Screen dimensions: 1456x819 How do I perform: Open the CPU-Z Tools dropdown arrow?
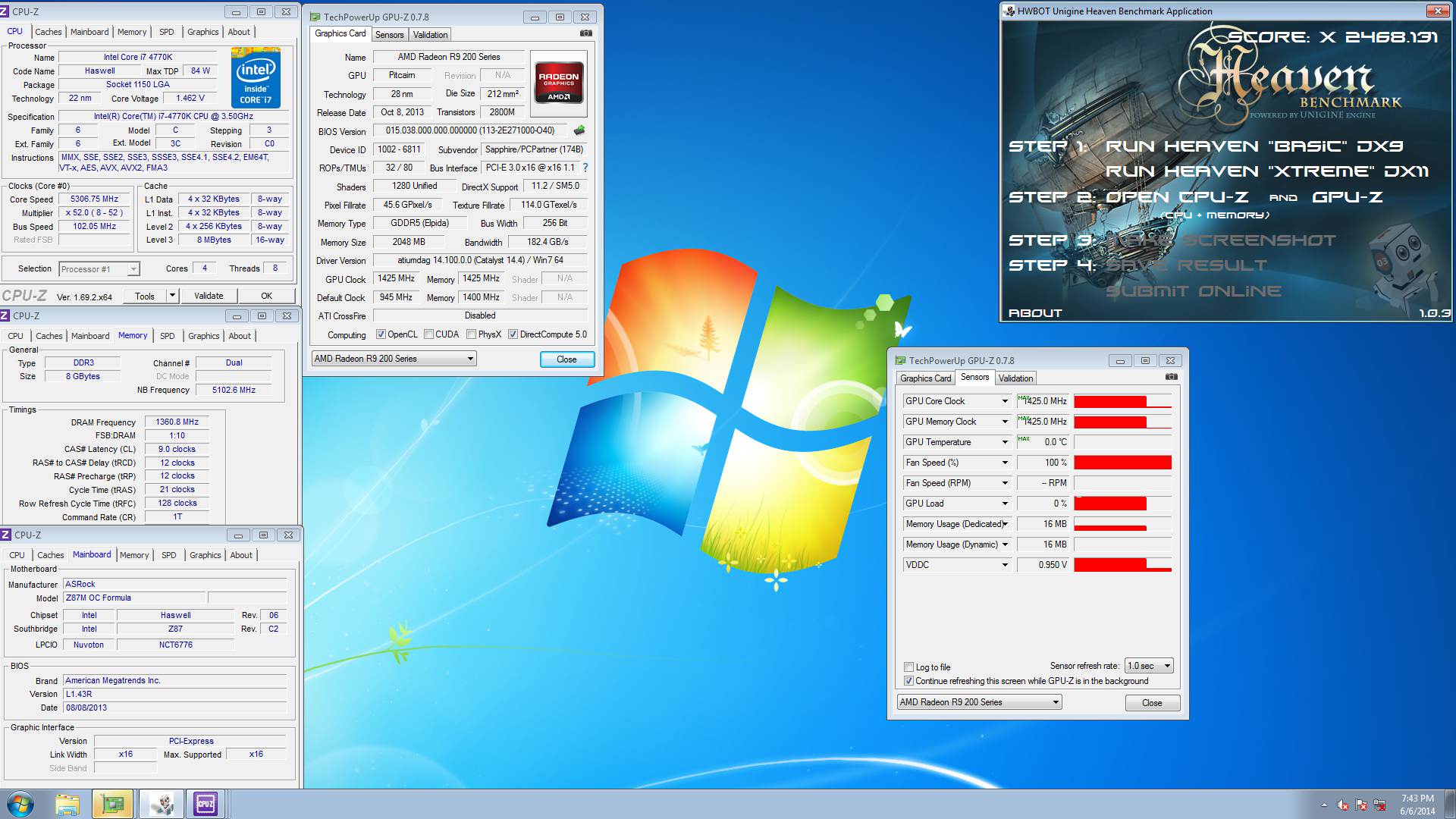pyautogui.click(x=172, y=296)
